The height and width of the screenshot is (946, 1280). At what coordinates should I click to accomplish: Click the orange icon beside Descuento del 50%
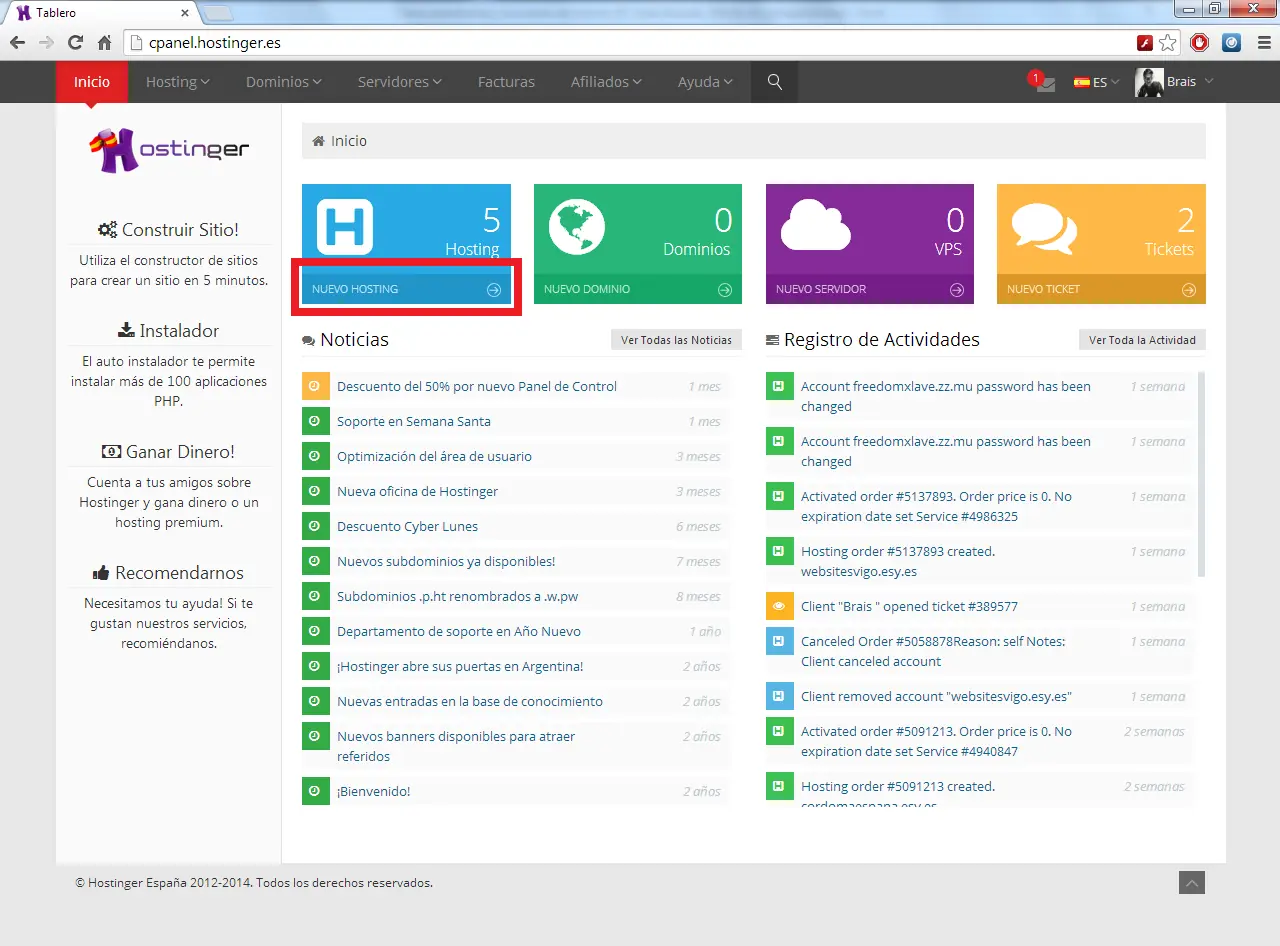point(315,386)
